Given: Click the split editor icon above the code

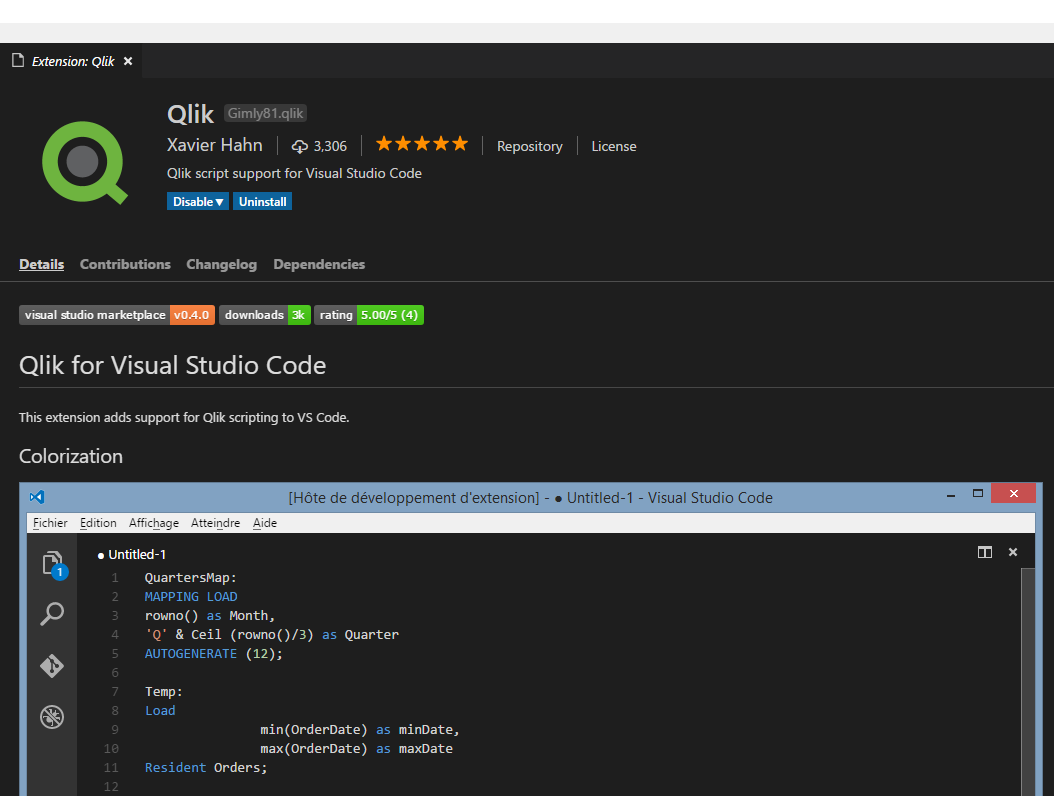Looking at the screenshot, I should point(984,551).
